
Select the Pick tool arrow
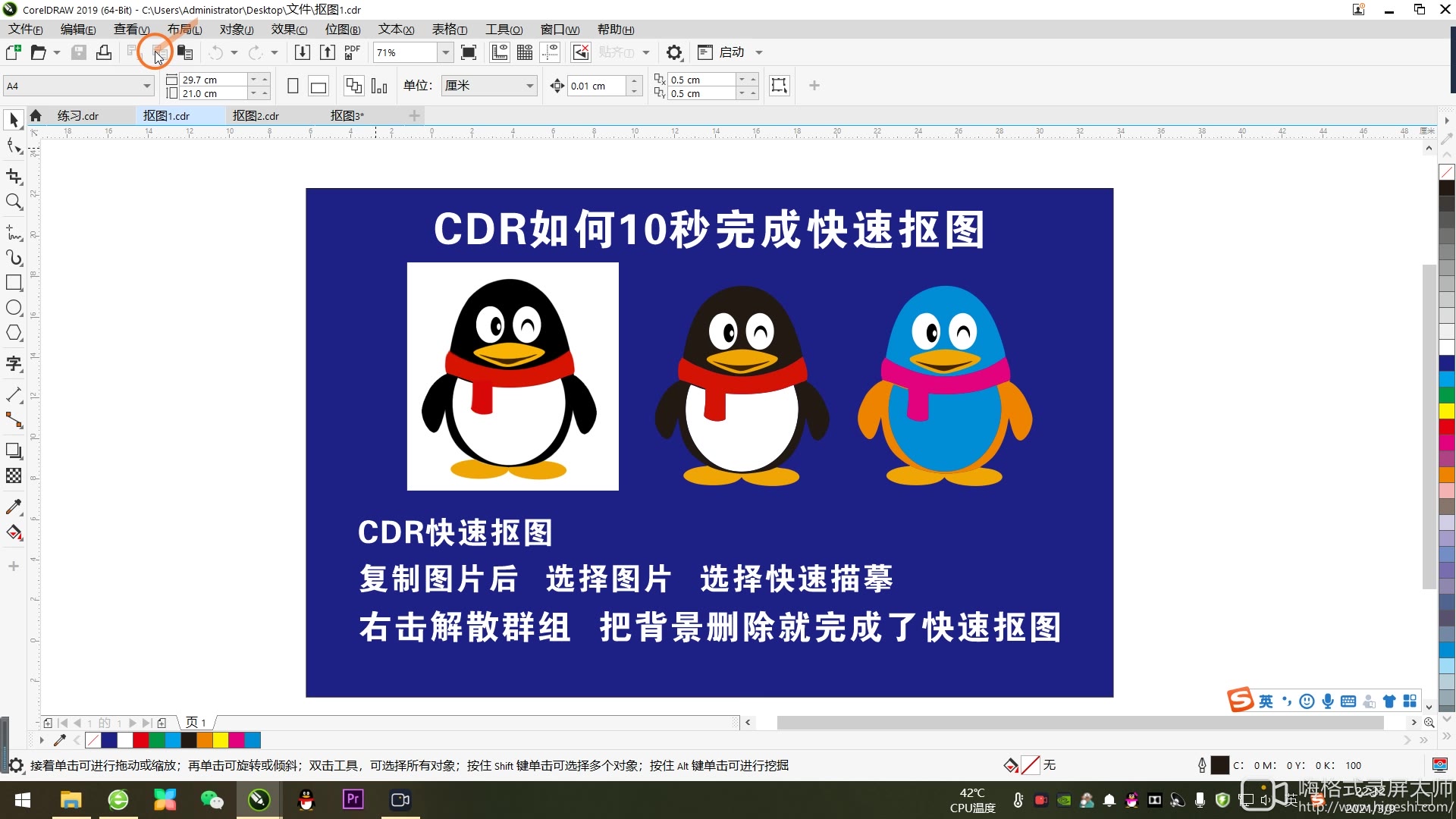tap(14, 120)
